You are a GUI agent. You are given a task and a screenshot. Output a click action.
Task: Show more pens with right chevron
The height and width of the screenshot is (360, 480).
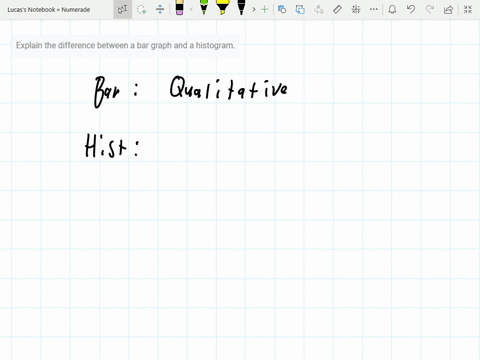[x=254, y=9]
